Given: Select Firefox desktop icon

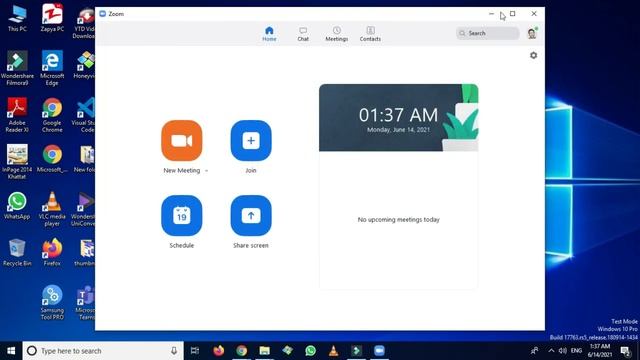Looking at the screenshot, I should (52, 253).
